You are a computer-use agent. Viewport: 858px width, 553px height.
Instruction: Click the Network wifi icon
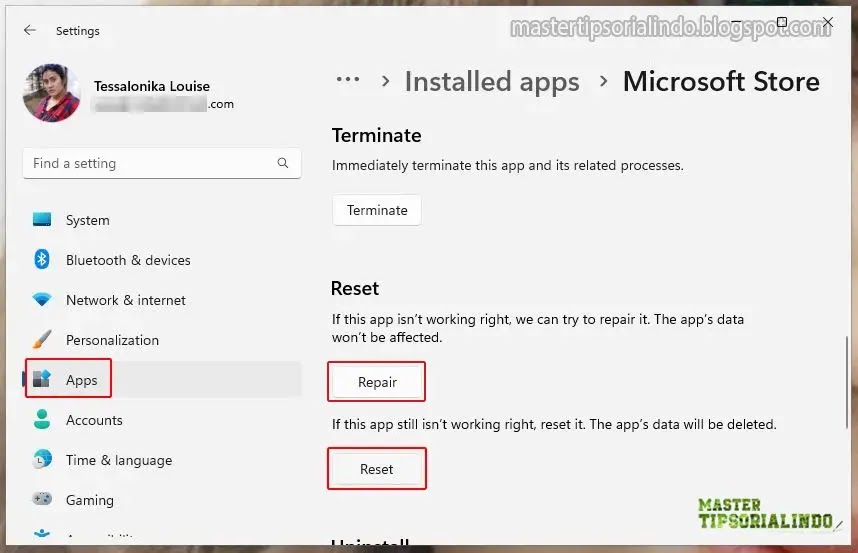coord(42,299)
